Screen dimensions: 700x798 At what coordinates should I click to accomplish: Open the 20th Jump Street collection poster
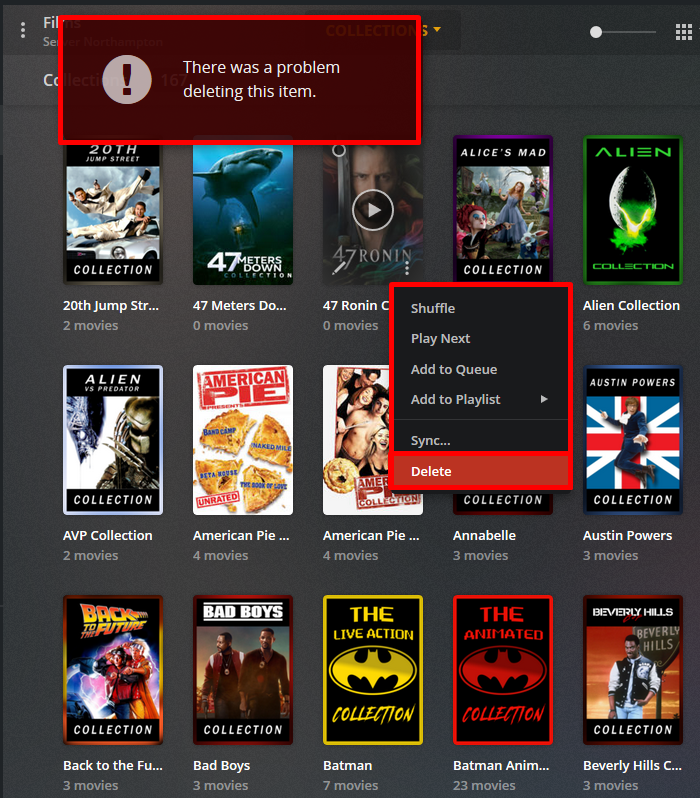tap(113, 214)
